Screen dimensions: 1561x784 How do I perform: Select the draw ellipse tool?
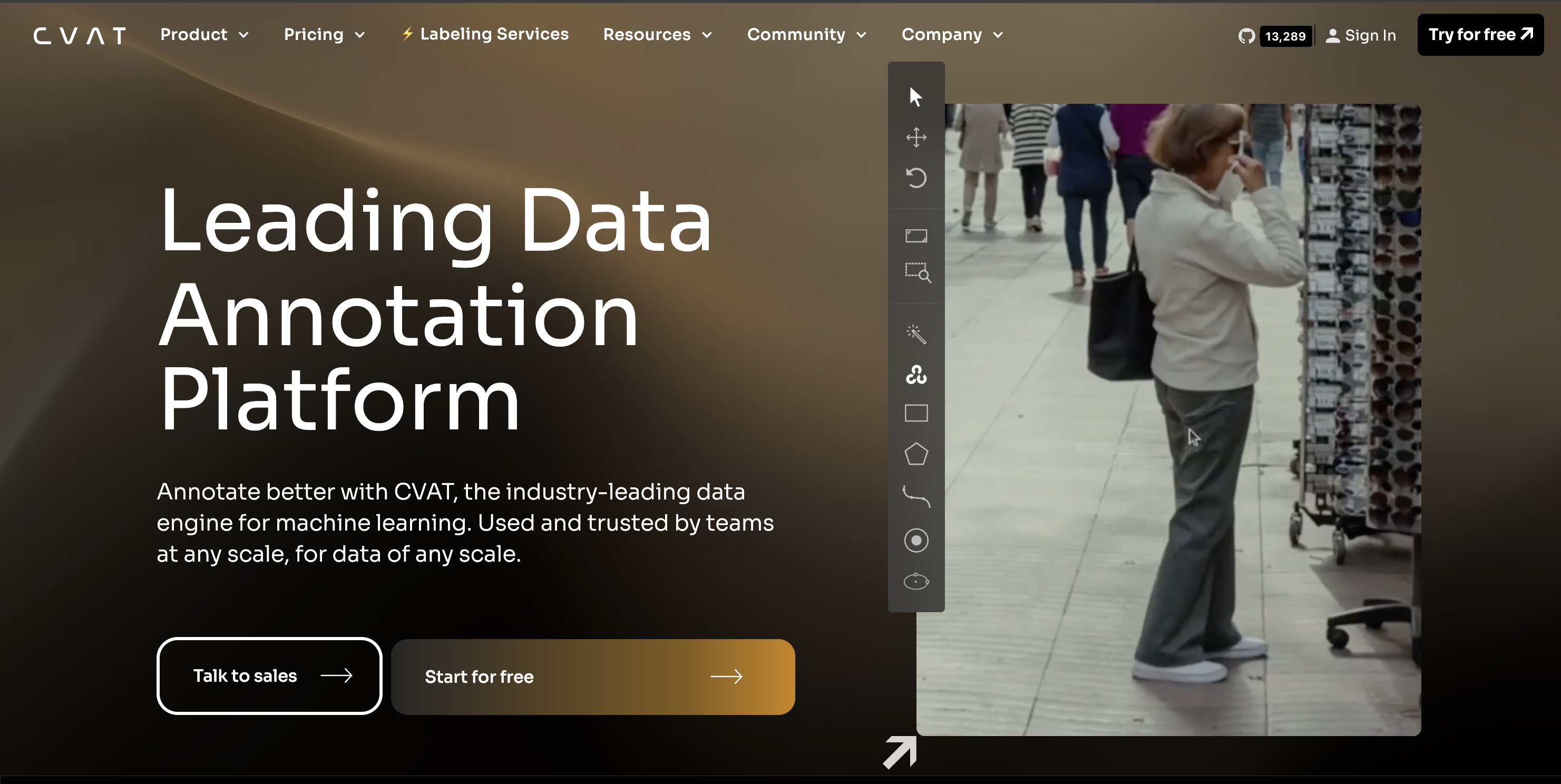coord(915,582)
